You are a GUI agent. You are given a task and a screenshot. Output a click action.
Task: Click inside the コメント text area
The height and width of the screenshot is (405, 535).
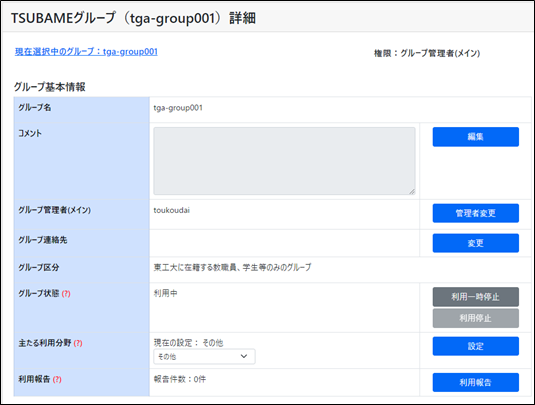(284, 161)
